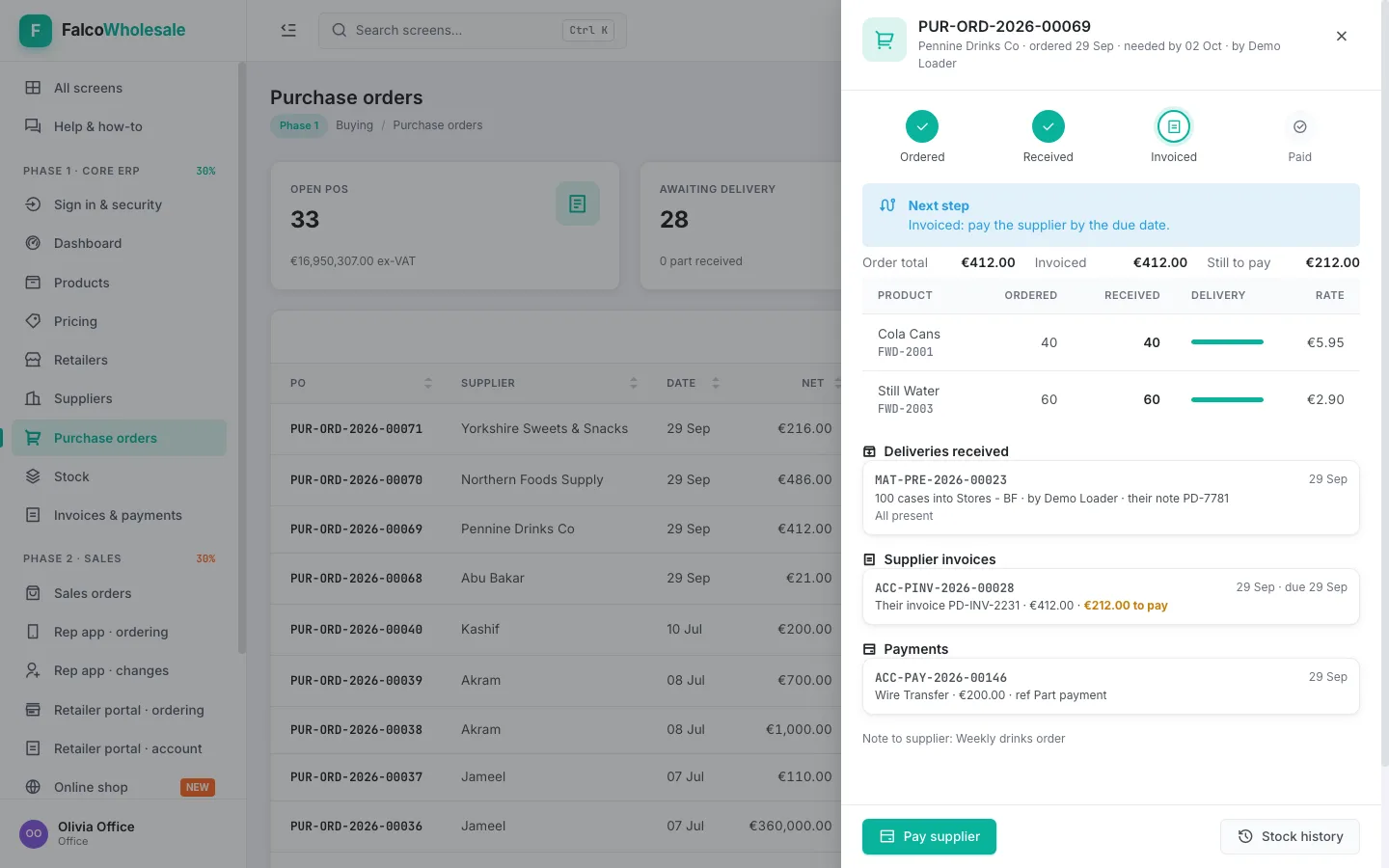Collapse the sidebar with the menu toggle icon

[288, 30]
